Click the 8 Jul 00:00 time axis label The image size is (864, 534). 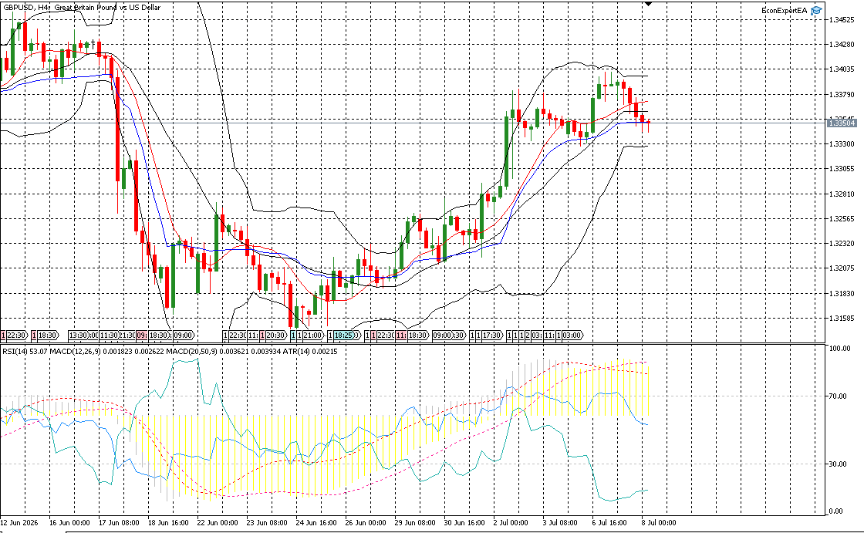click(659, 522)
